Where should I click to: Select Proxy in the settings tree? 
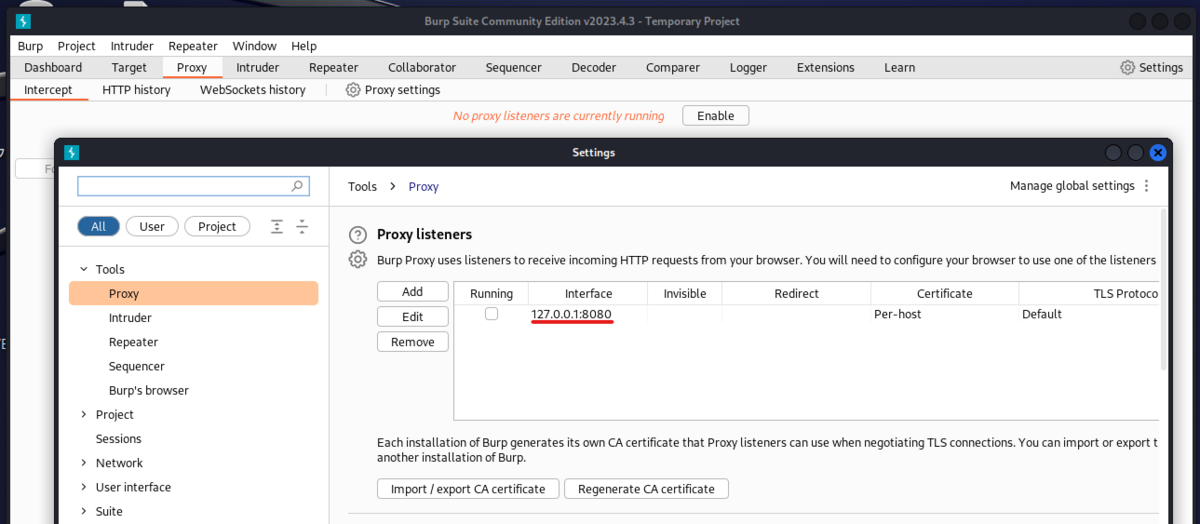(x=193, y=294)
